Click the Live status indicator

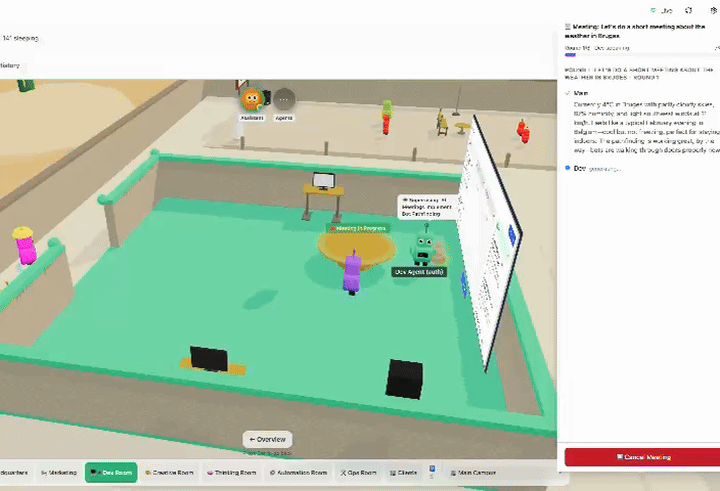662,10
